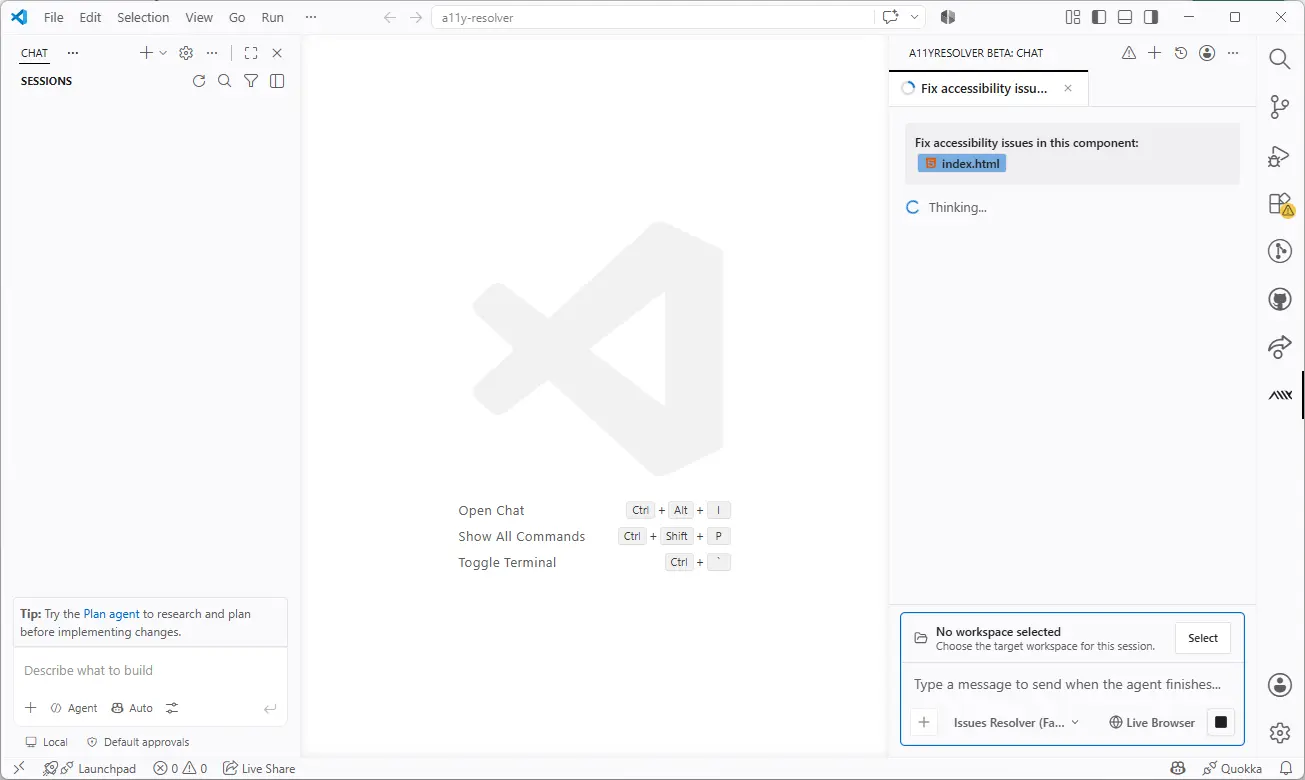Open Customize Layout button in title bar
The width and height of the screenshot is (1305, 780).
[x=1073, y=17]
